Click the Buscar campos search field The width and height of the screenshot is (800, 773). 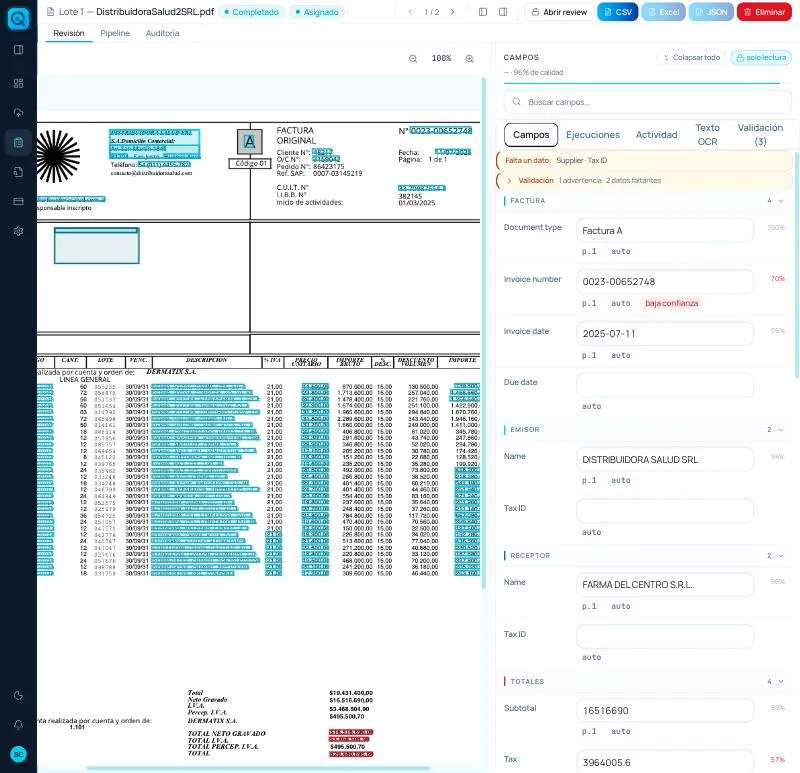pyautogui.click(x=647, y=102)
